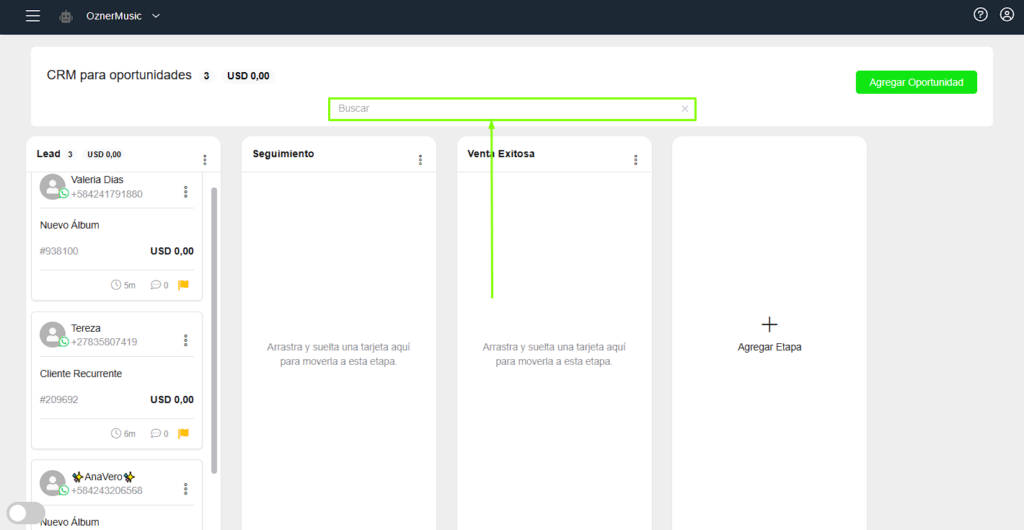Click the Agregar Oportunidad button
Viewport: 1024px width, 530px height.
click(x=916, y=82)
